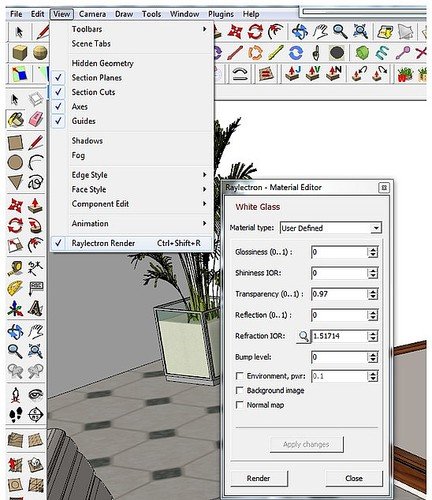Select the Position Camera tool
The height and width of the screenshot is (500, 432).
point(15,395)
